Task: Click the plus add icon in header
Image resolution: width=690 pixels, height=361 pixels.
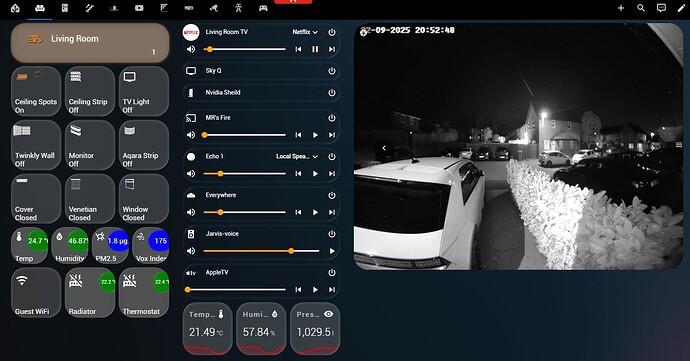Action: point(620,8)
